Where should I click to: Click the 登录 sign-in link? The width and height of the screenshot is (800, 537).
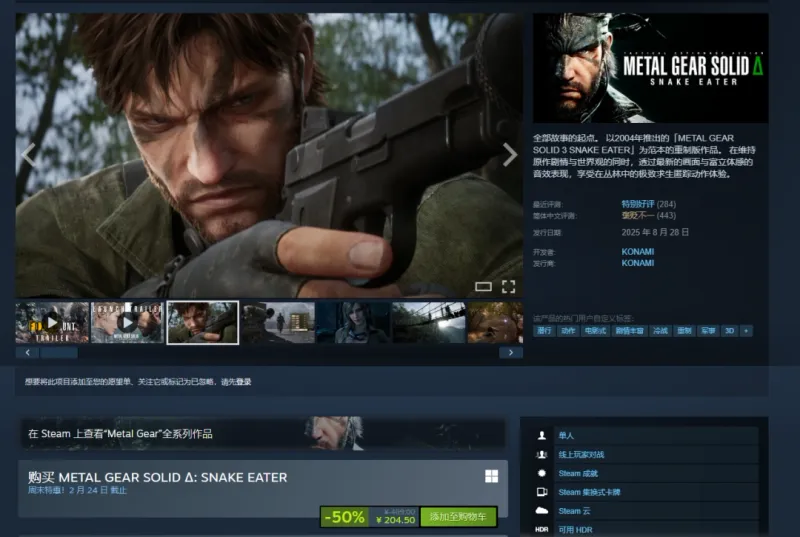click(x=243, y=381)
